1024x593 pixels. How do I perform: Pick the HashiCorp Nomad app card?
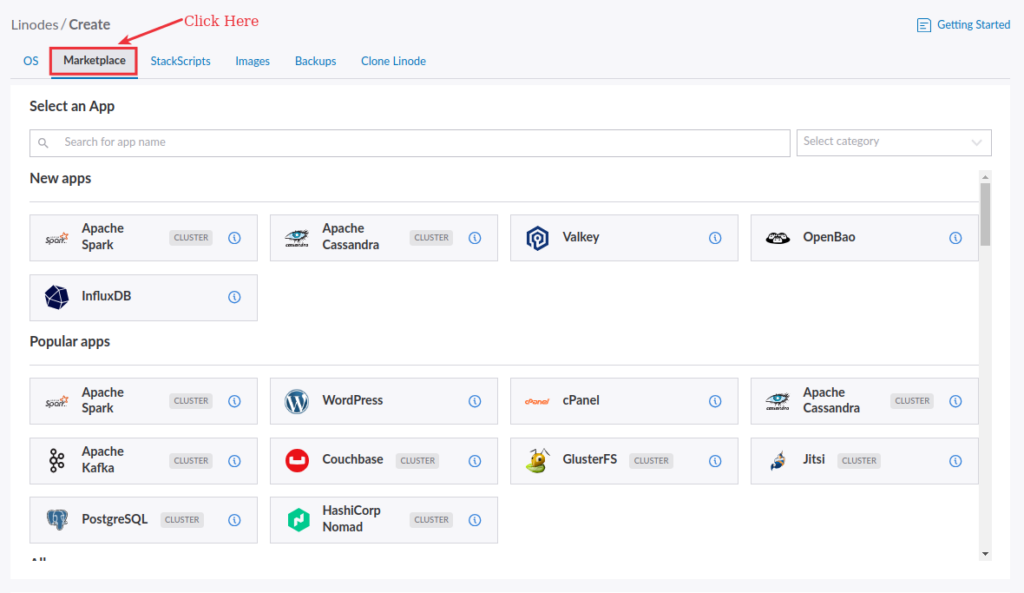coord(384,520)
